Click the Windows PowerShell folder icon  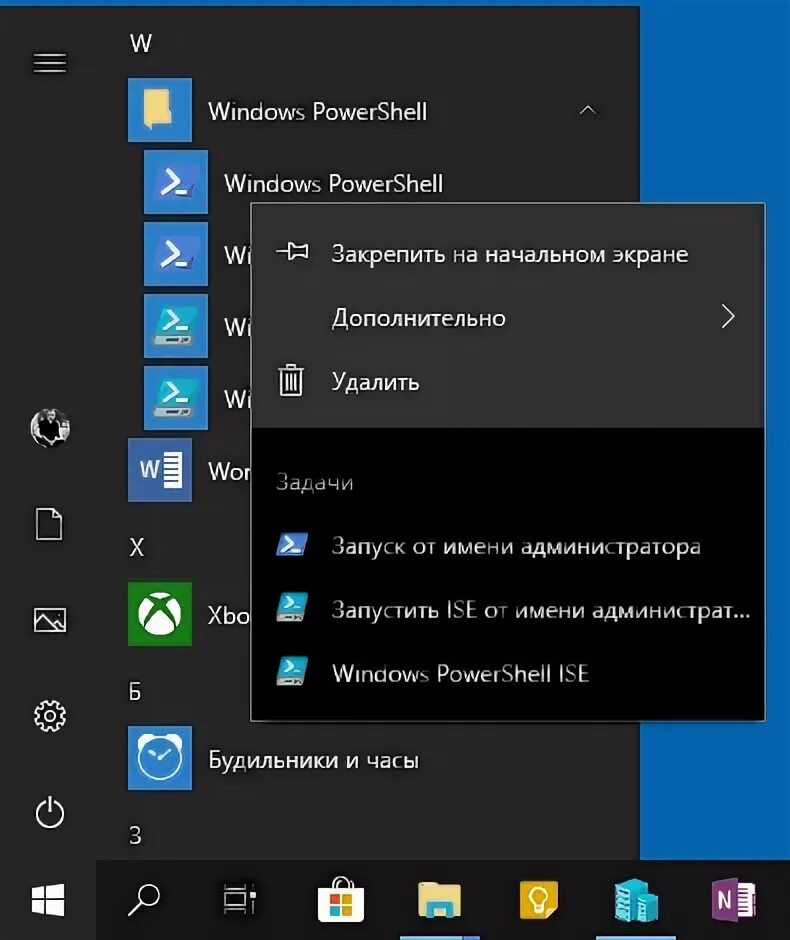160,110
